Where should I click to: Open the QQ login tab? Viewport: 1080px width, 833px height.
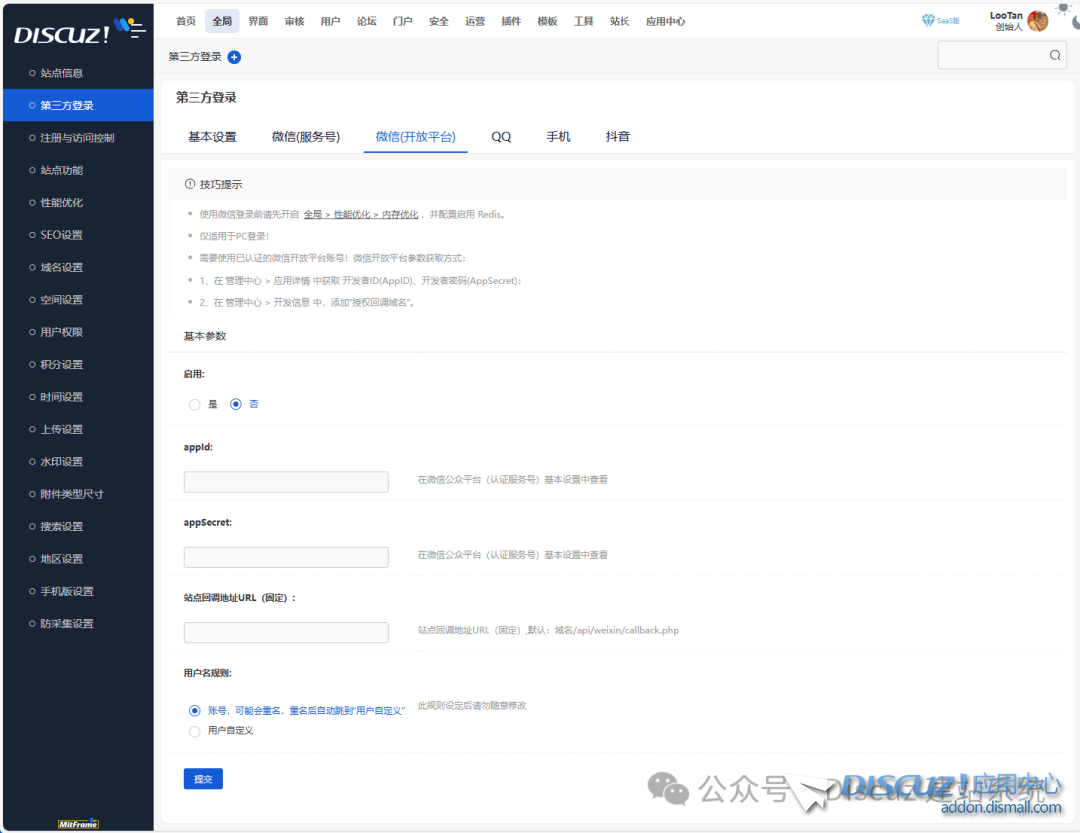click(x=501, y=137)
